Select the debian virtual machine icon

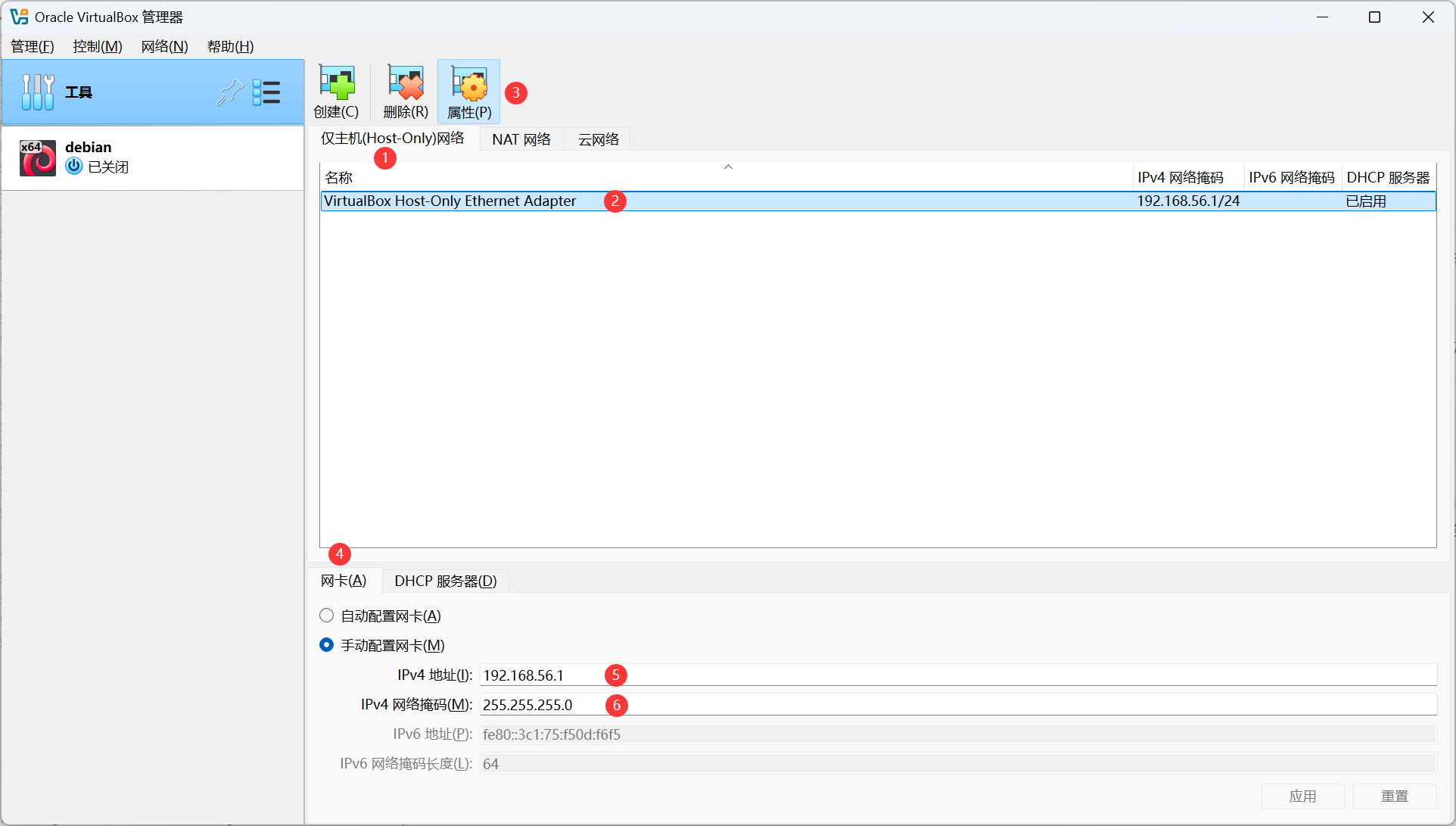(38, 157)
